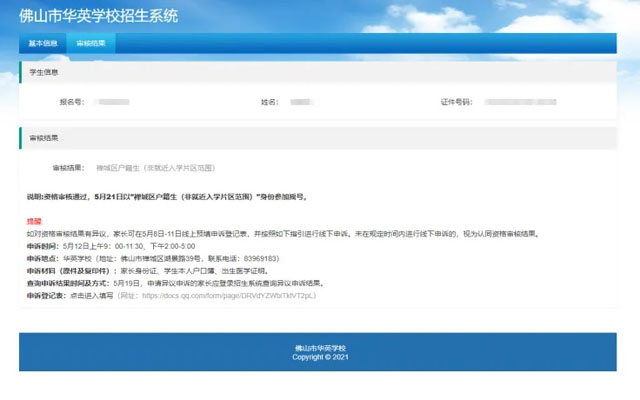Click the footer 佛山市华英学校 text
640x400 pixels.
coord(320,348)
